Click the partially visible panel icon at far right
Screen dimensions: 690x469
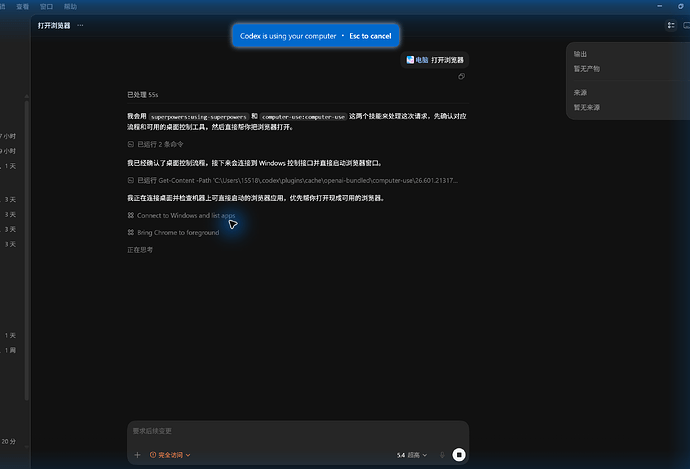click(x=686, y=26)
